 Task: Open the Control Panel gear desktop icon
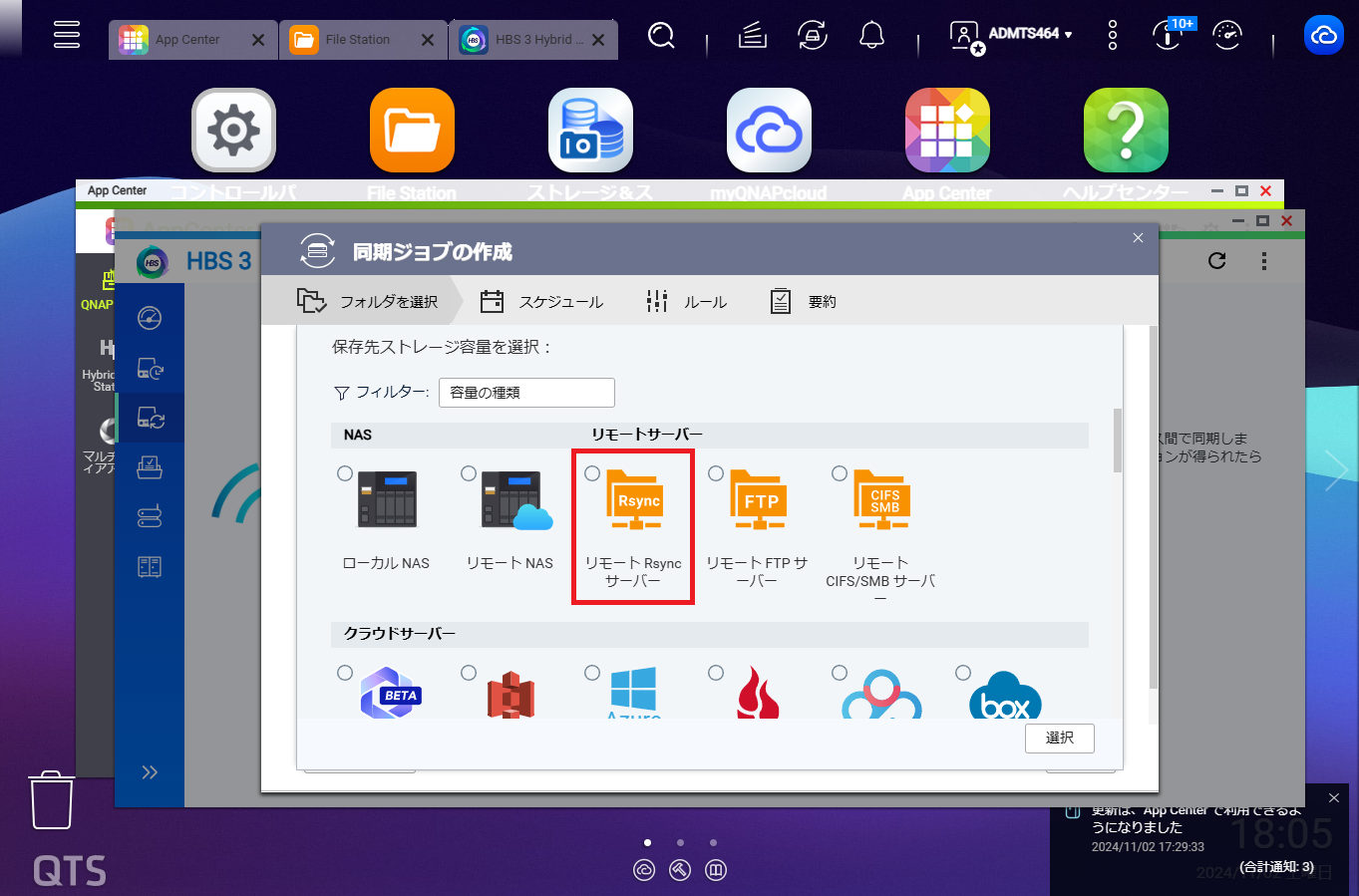click(x=233, y=131)
